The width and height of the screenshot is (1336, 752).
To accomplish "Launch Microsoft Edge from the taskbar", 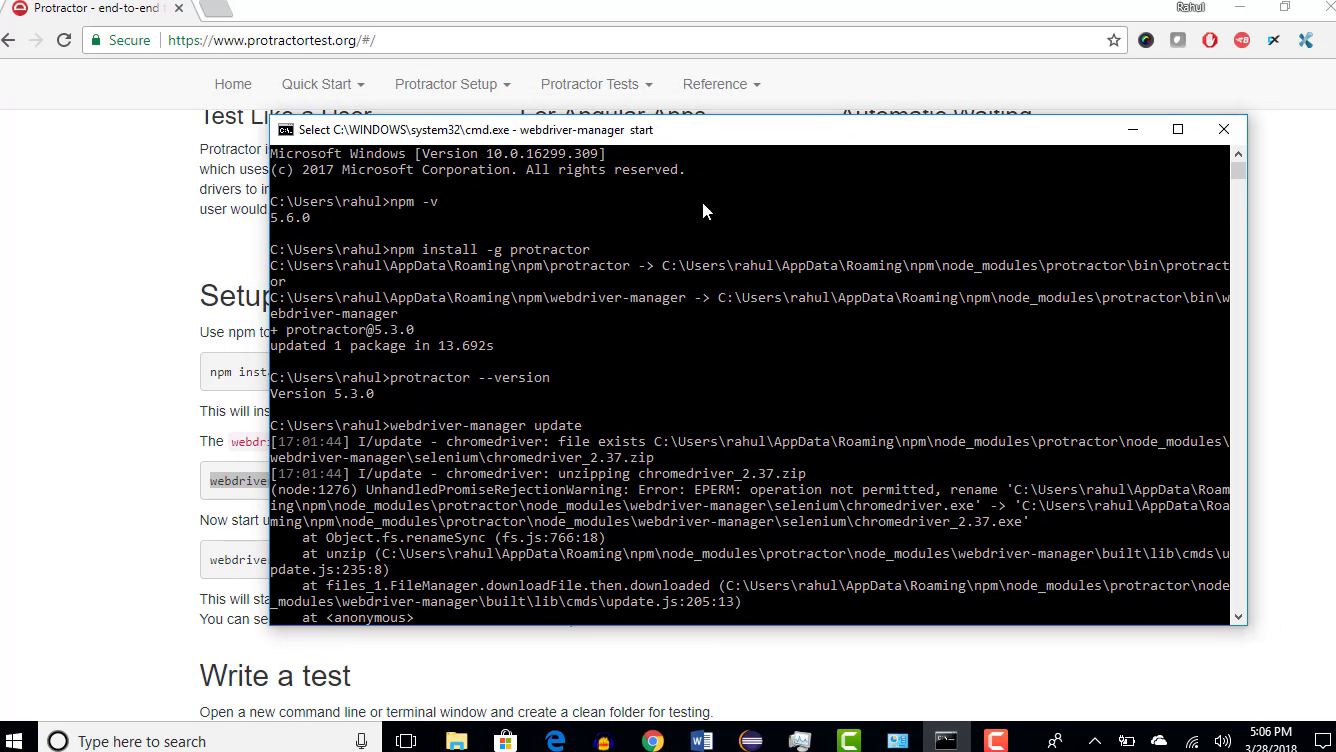I will (555, 741).
